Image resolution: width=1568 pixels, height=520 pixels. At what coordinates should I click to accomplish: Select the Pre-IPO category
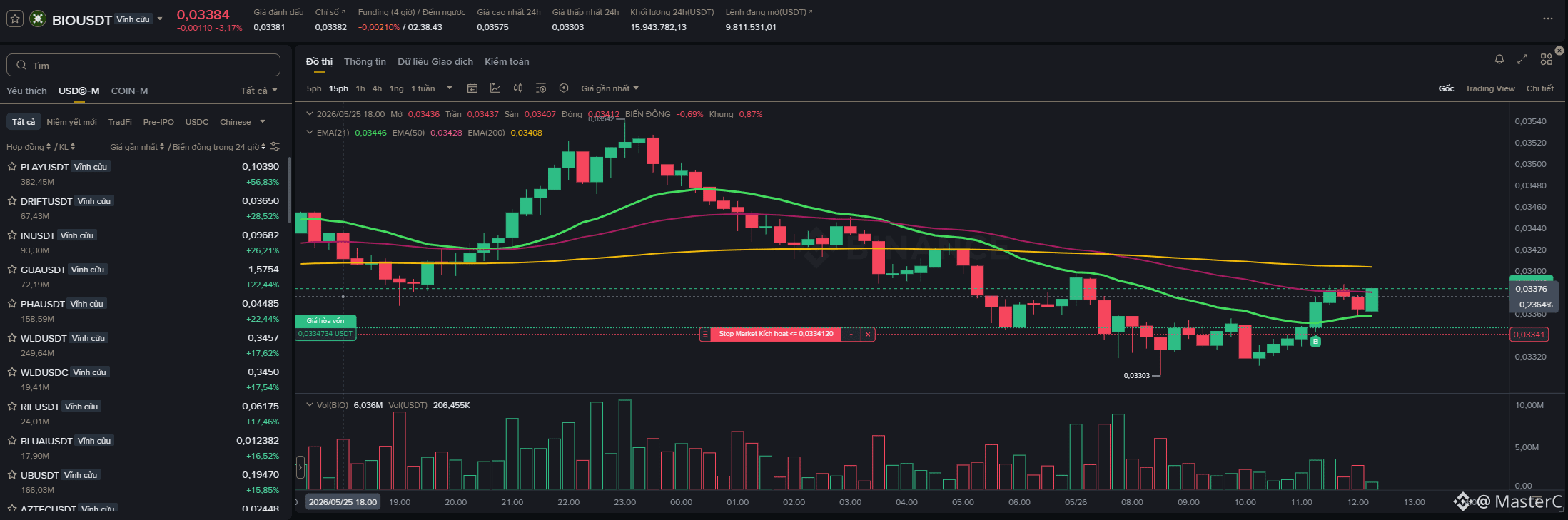158,122
